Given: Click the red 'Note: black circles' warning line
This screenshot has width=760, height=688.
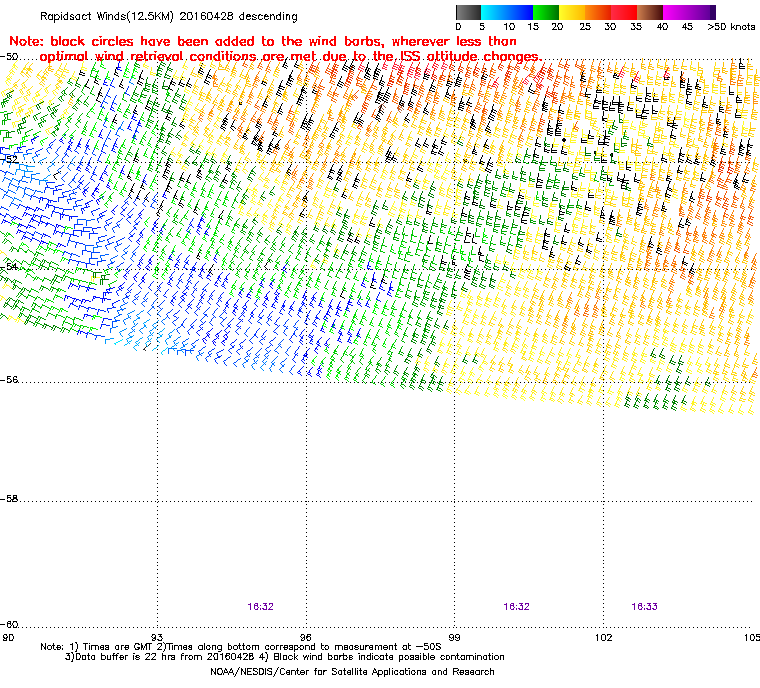Looking at the screenshot, I should (263, 41).
